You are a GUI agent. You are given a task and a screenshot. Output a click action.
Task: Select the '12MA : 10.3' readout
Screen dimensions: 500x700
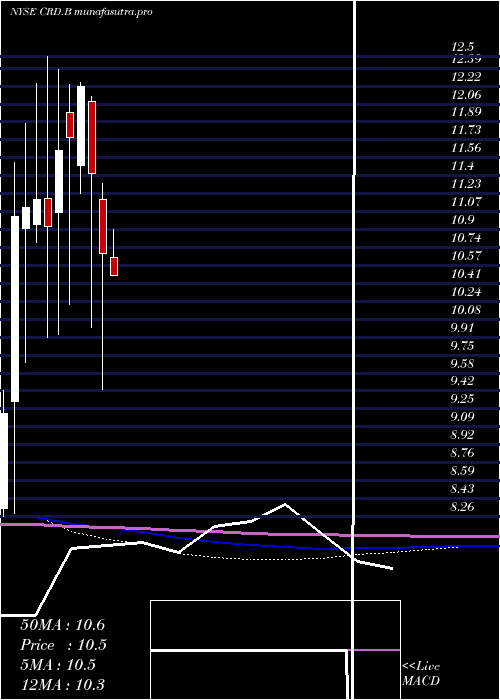click(62, 685)
